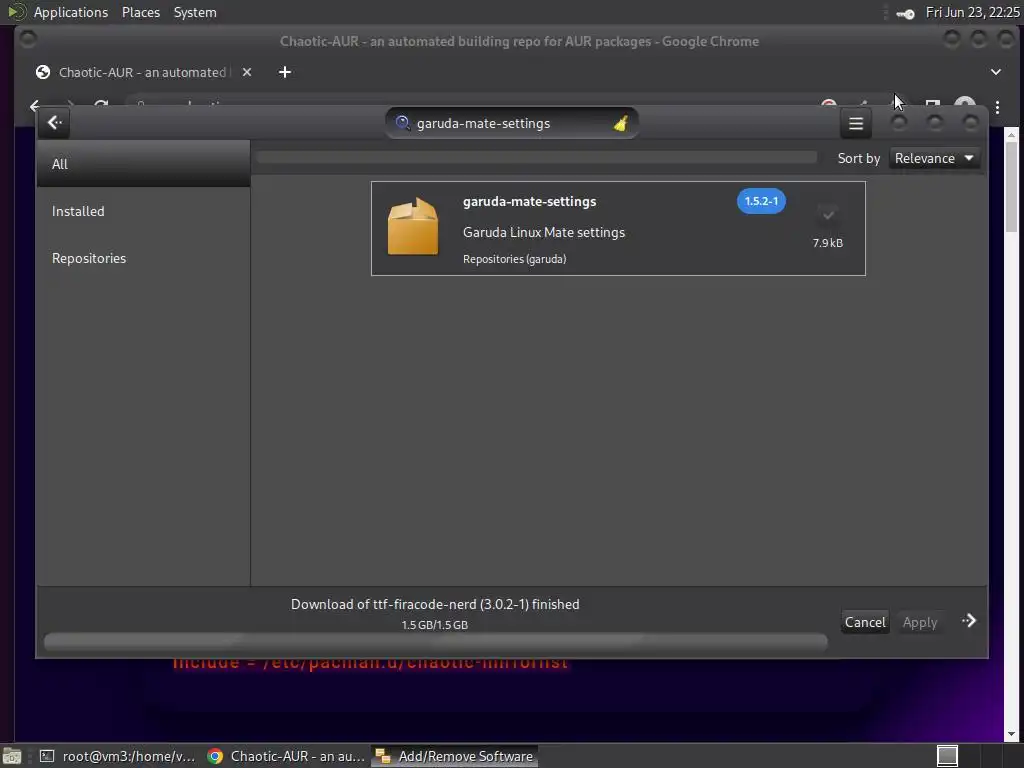Close the Chaotic-AUR Chrome tab
Viewport: 1024px width, 768px height.
point(247,72)
